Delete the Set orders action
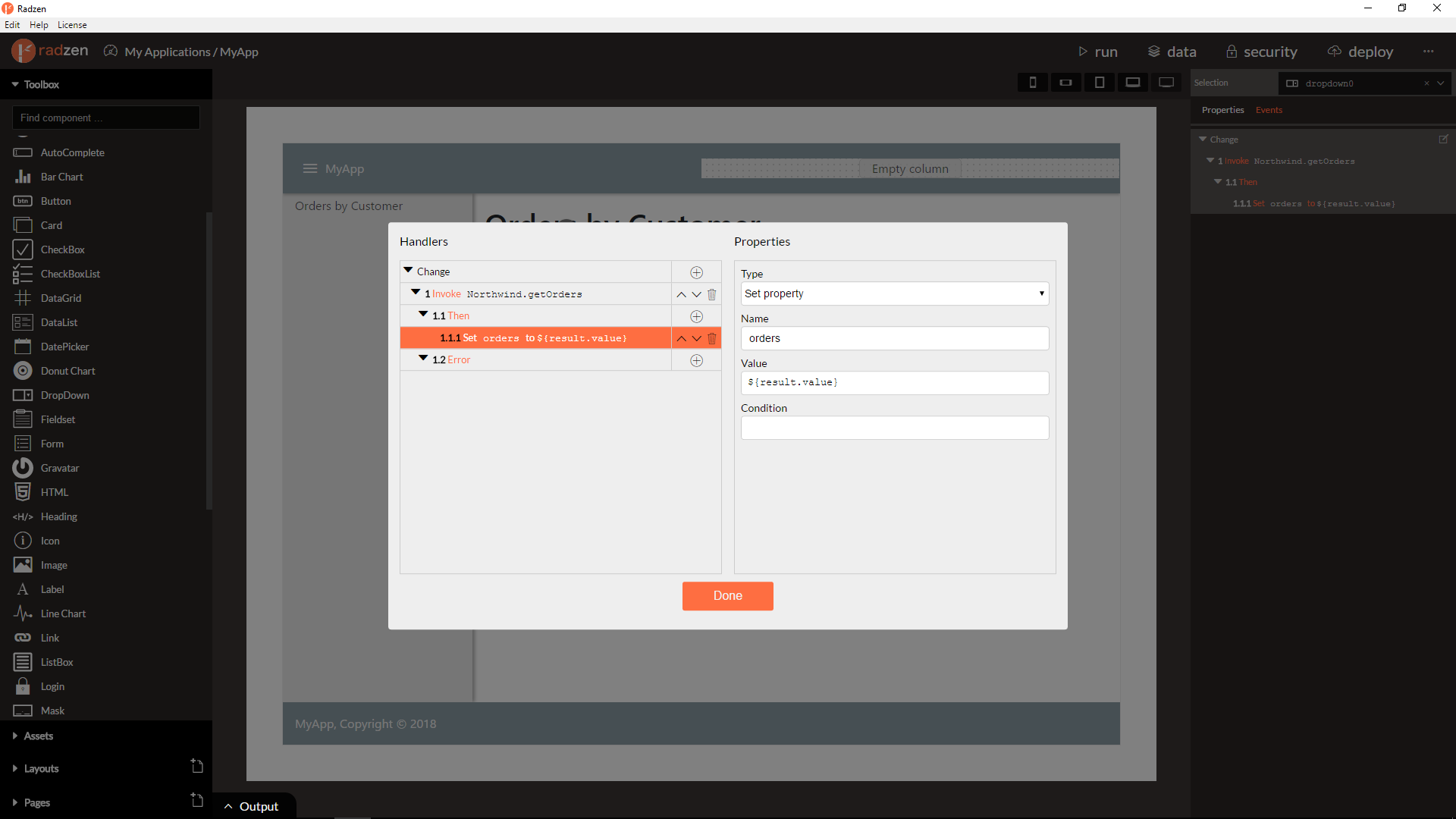This screenshot has height=819, width=1456. click(x=711, y=338)
